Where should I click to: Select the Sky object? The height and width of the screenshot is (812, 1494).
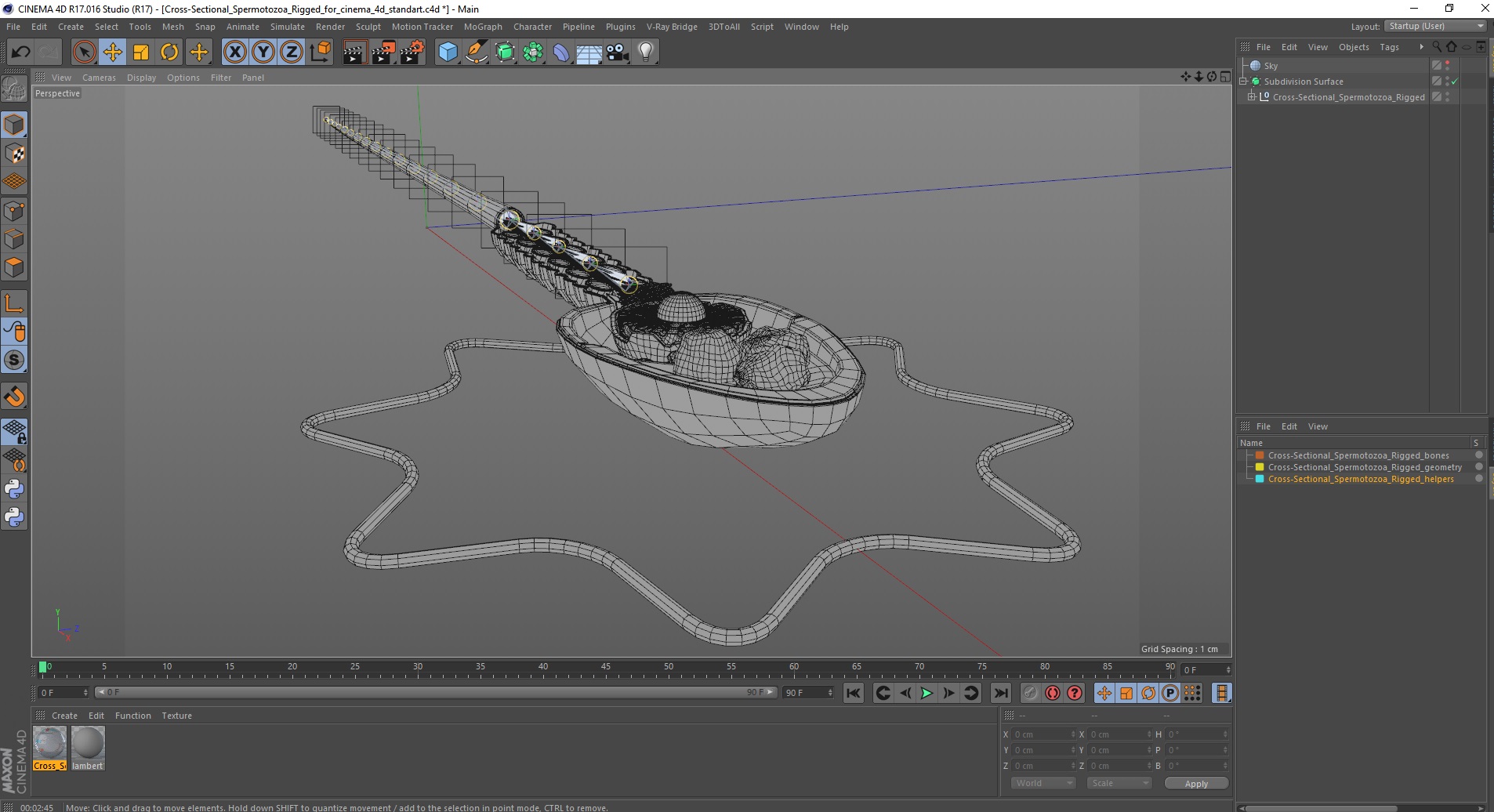click(1271, 66)
